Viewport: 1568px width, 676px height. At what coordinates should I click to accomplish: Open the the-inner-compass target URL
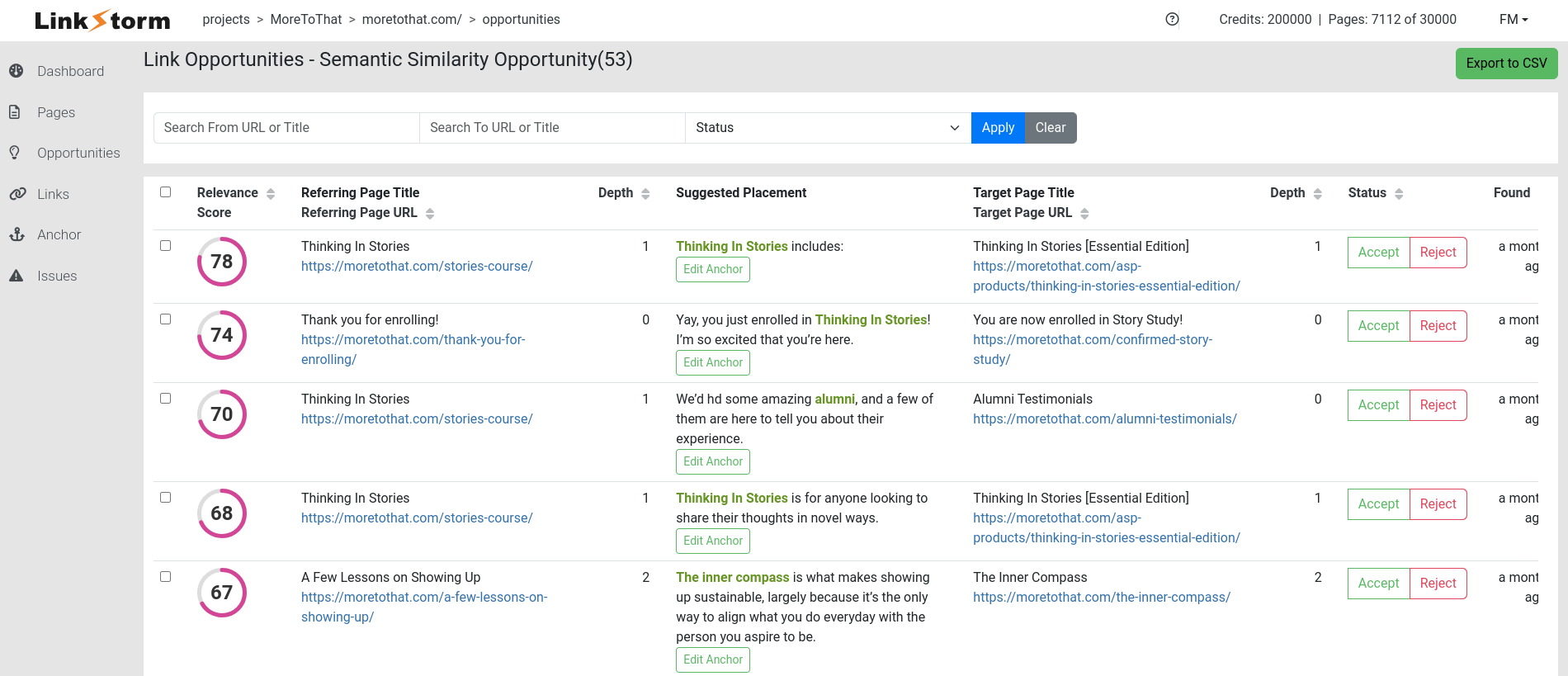point(1102,598)
